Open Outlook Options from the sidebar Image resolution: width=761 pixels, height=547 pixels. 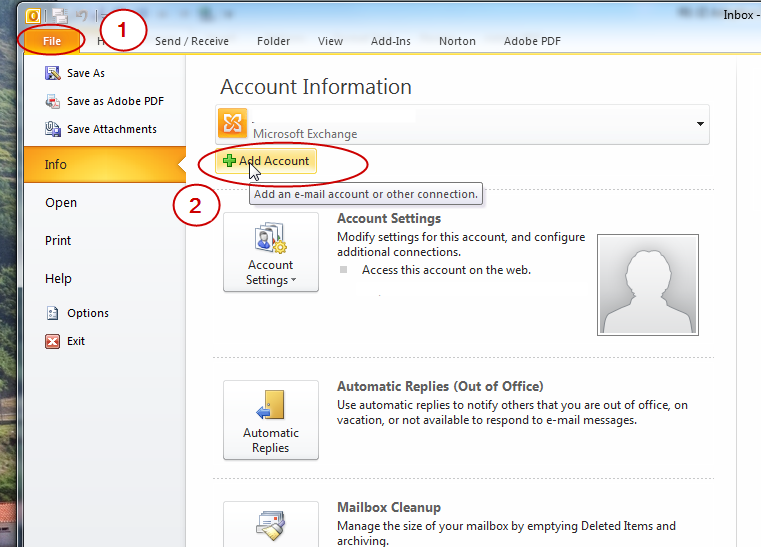click(x=88, y=313)
